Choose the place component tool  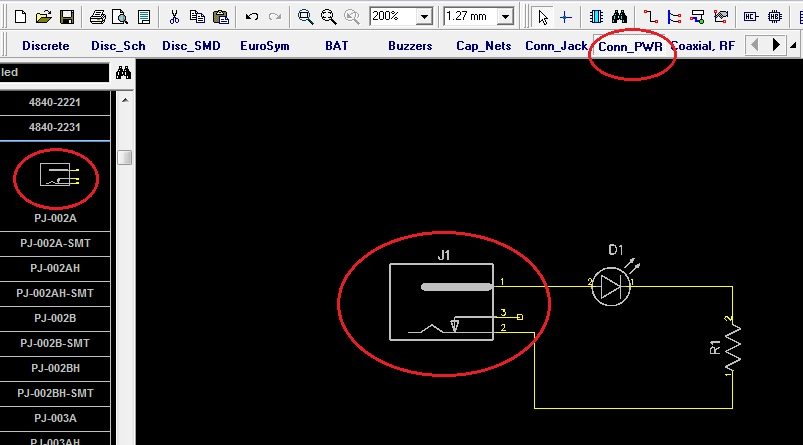[x=596, y=17]
